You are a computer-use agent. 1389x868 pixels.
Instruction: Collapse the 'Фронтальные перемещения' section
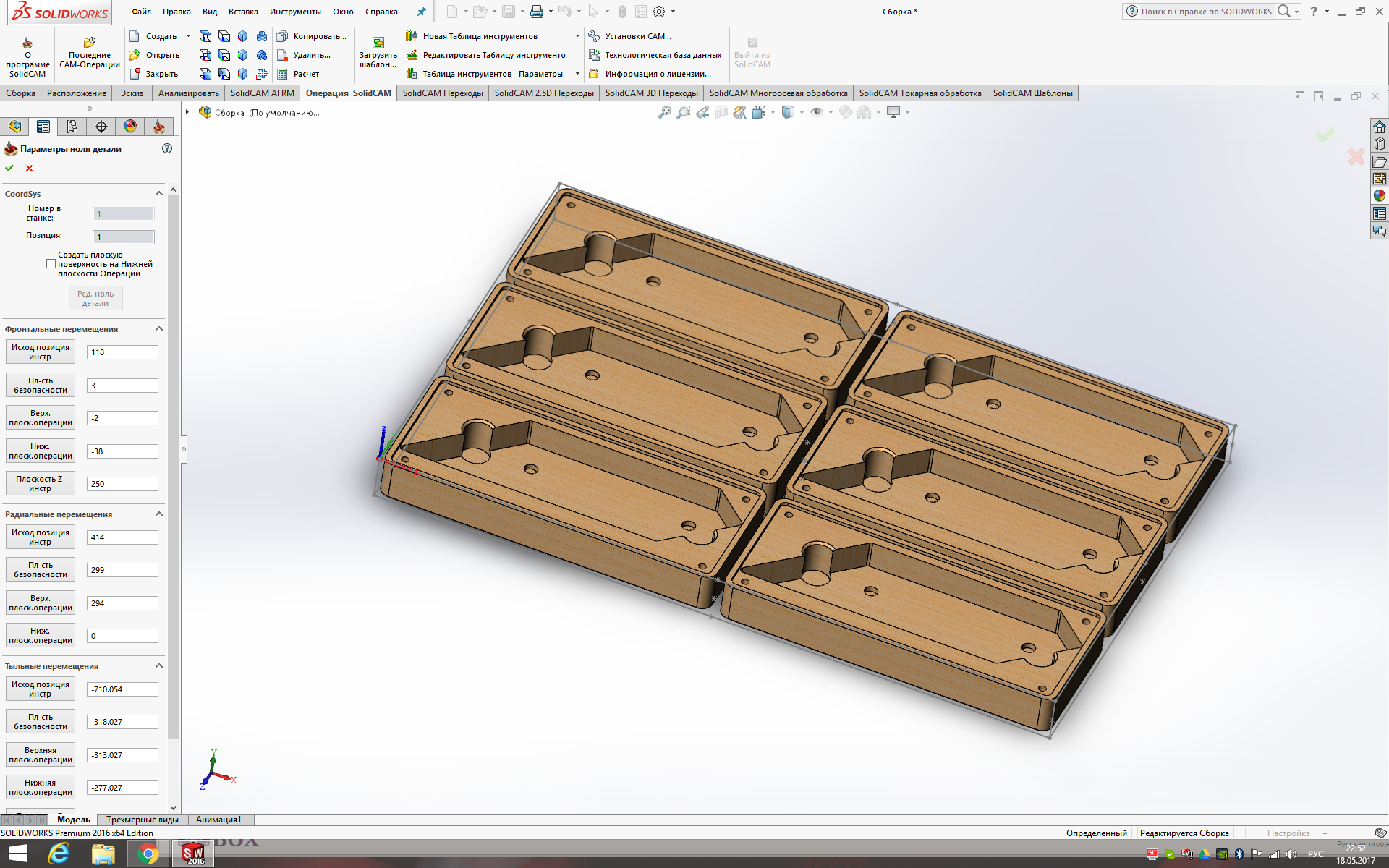tap(159, 328)
